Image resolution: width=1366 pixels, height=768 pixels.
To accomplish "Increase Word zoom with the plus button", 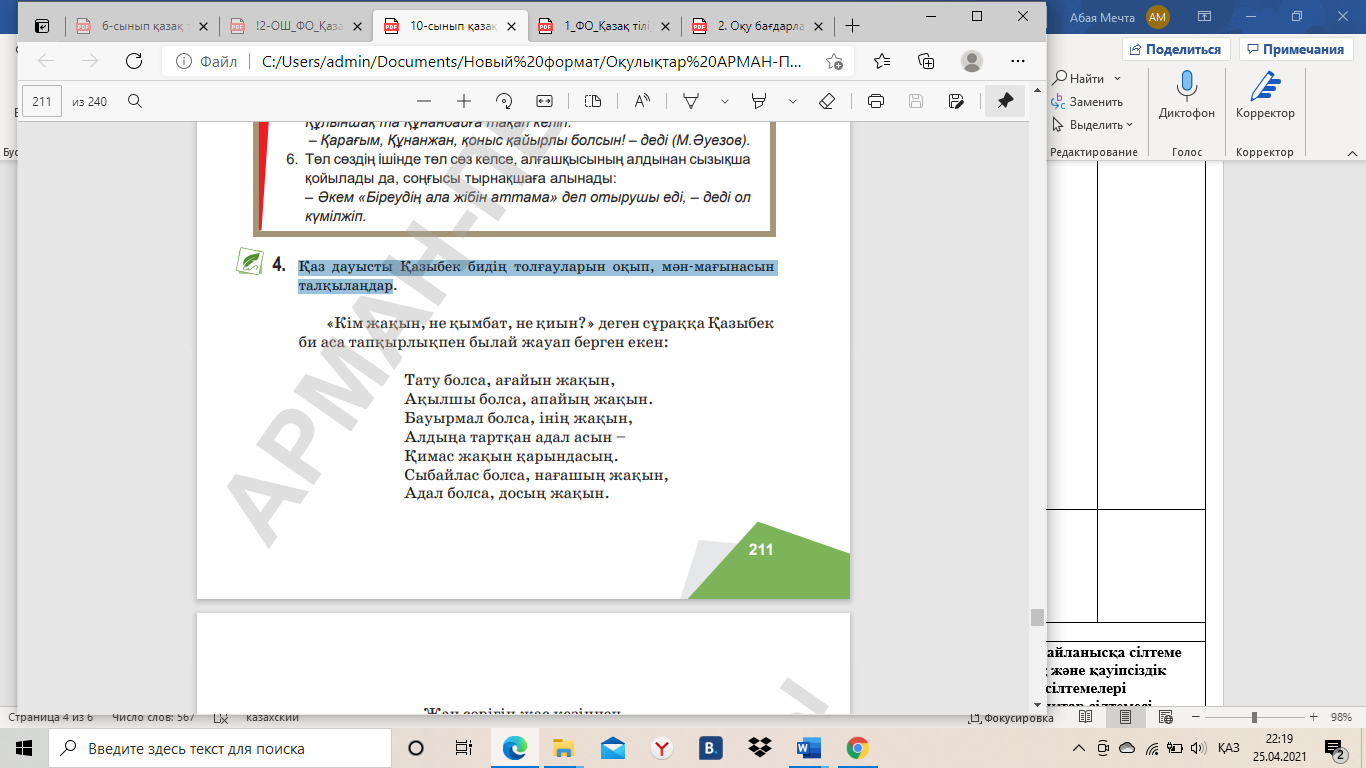I will pos(1314,718).
